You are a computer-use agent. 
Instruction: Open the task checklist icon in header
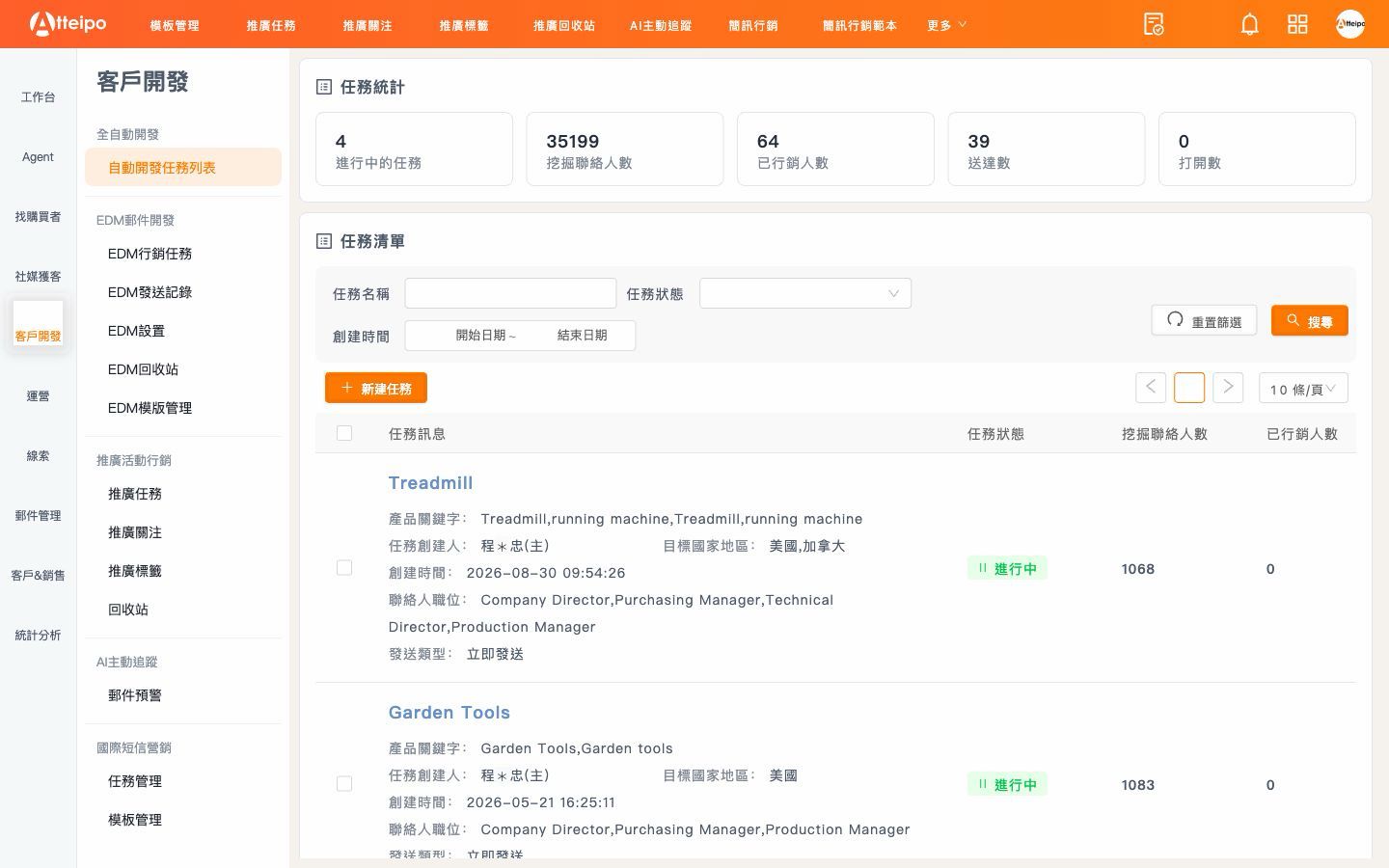click(1154, 24)
